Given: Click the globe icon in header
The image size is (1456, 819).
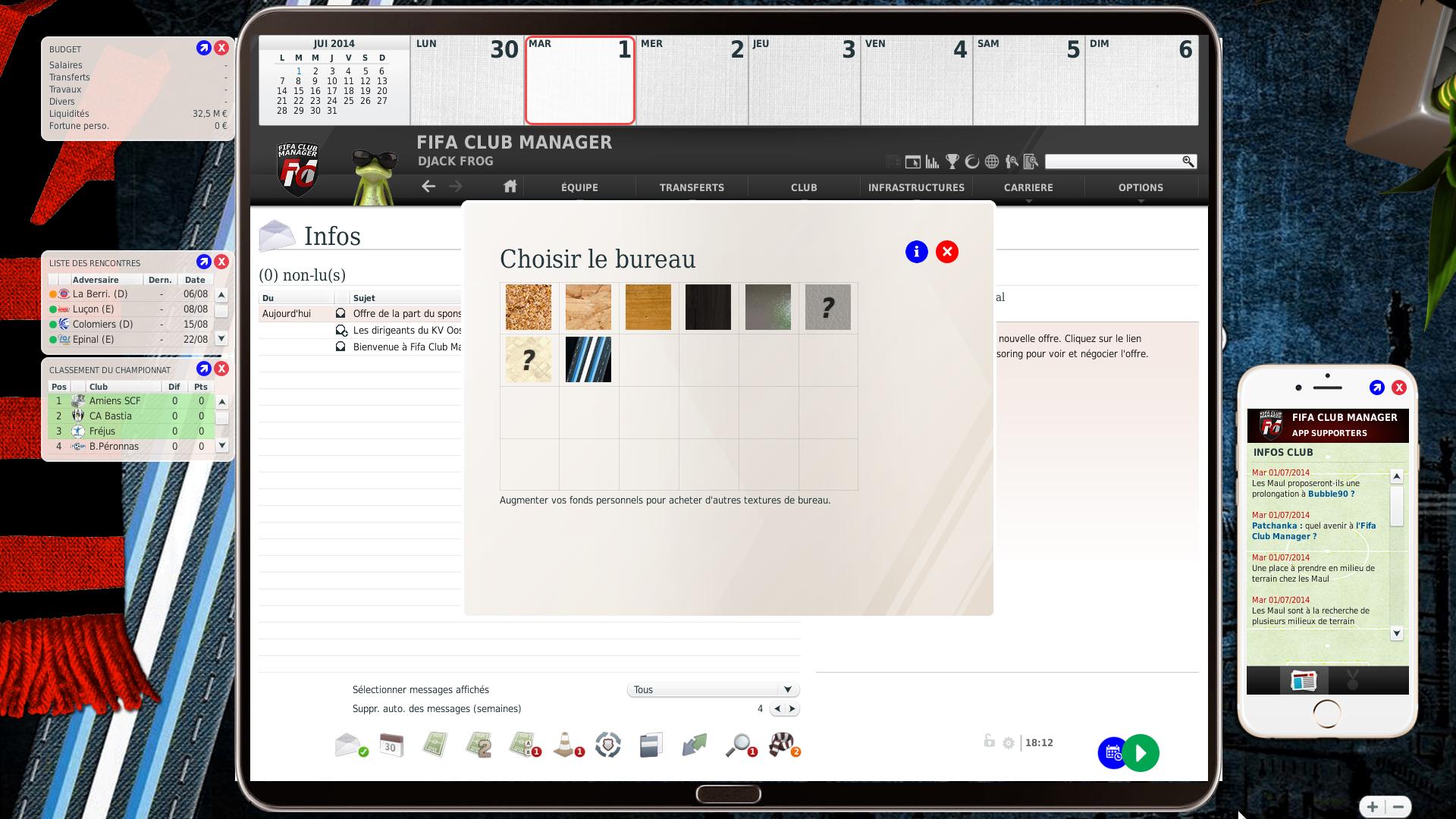Looking at the screenshot, I should tap(992, 162).
